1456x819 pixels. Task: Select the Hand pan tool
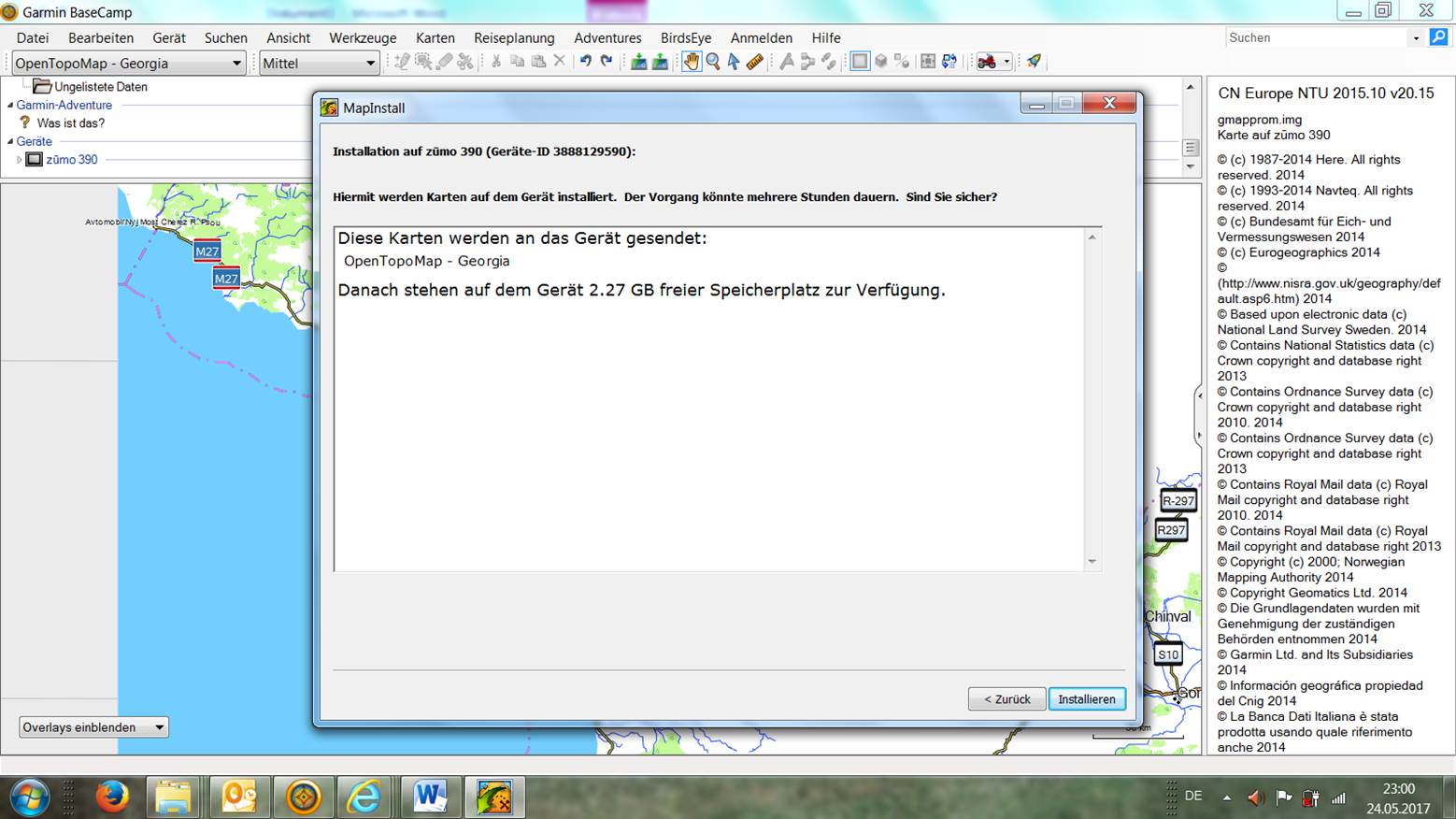tap(691, 62)
